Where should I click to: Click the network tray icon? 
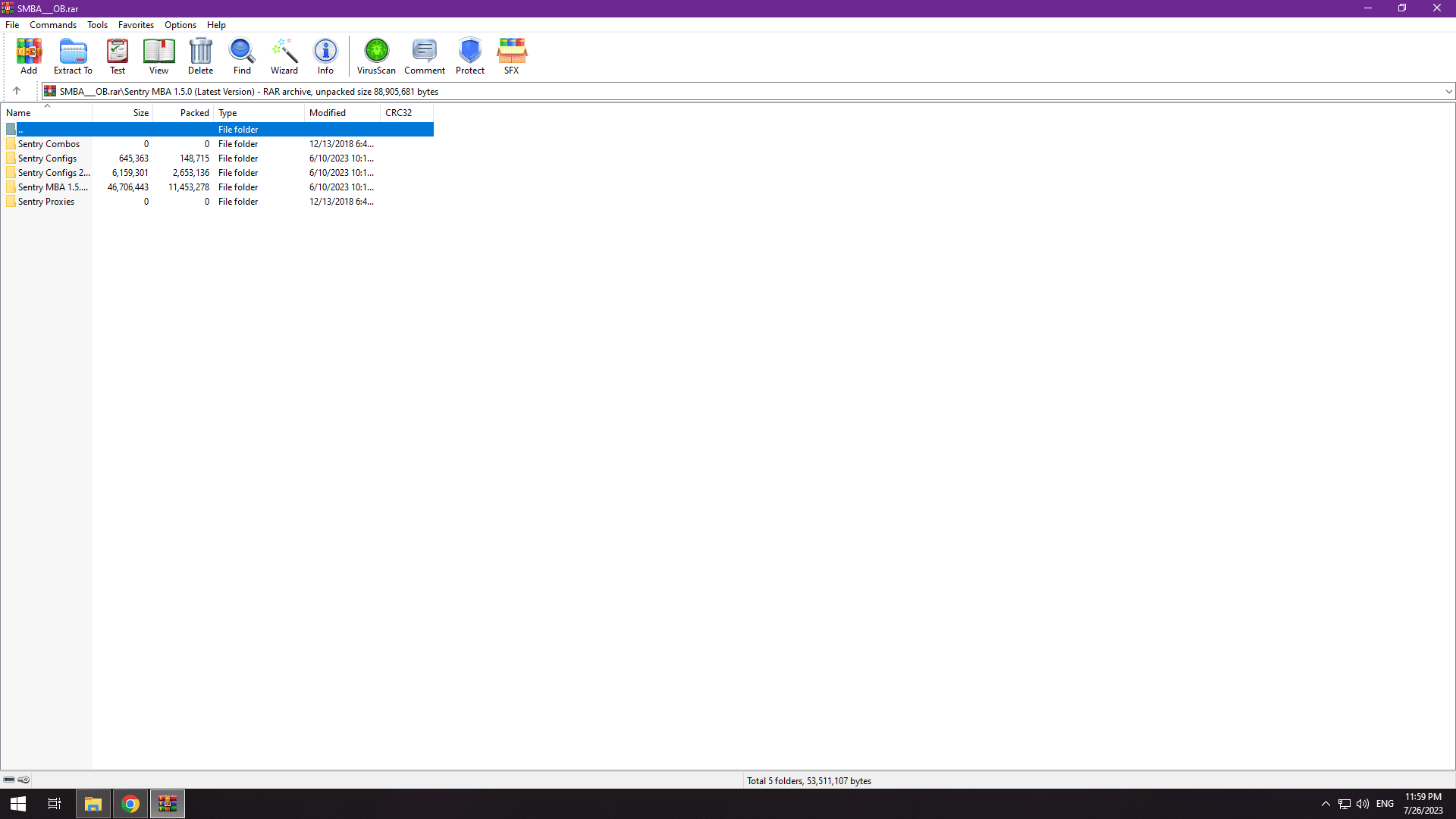(1345, 804)
